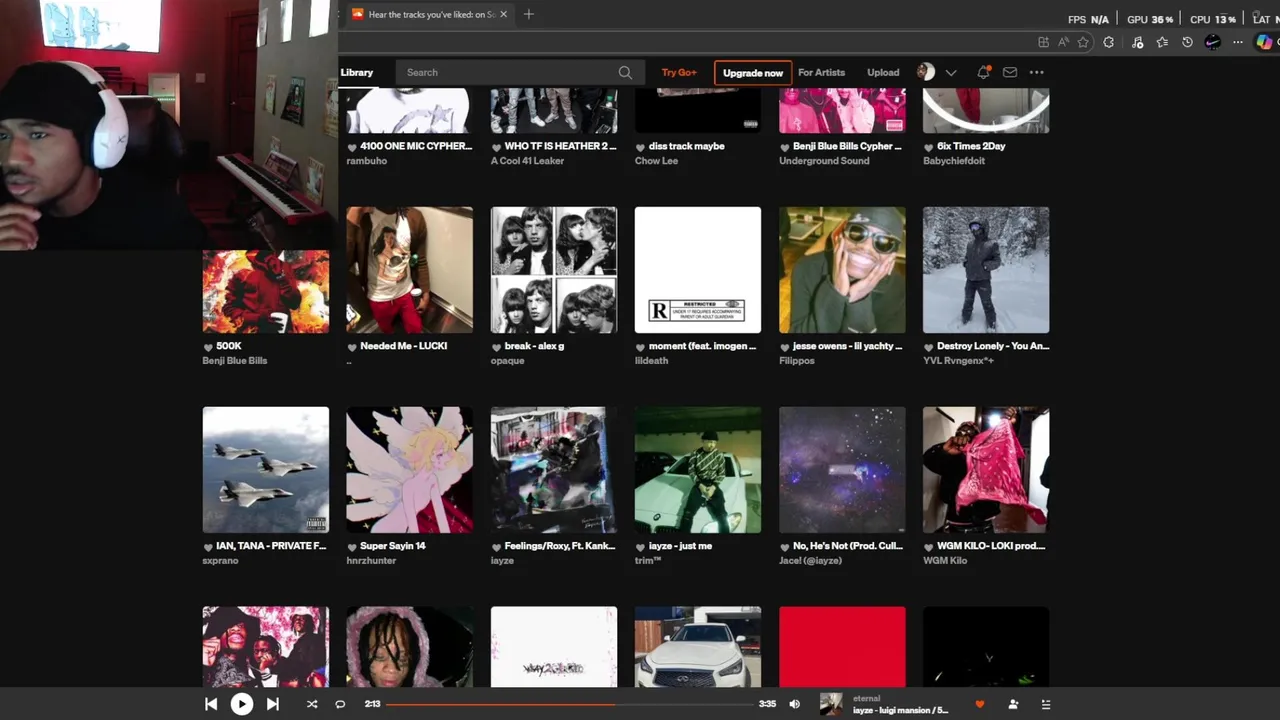Toggle like heart on 'iayze - just me'
Viewport: 1280px width, 720px height.
[x=640, y=547]
